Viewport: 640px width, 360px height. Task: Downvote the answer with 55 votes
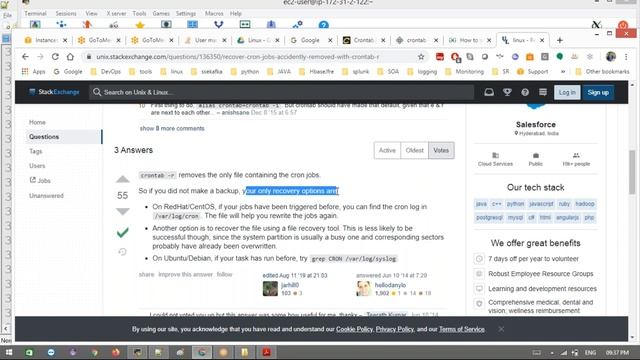point(122,211)
